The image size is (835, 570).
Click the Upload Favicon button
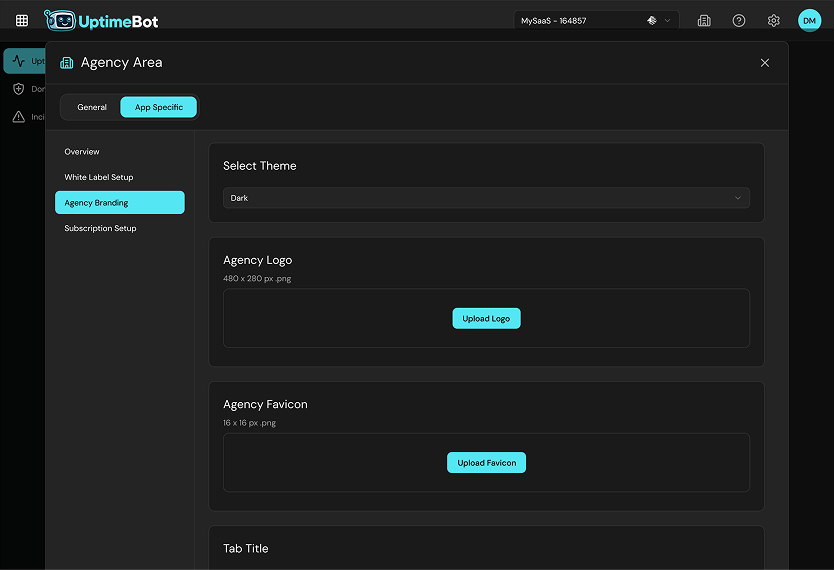coord(486,463)
